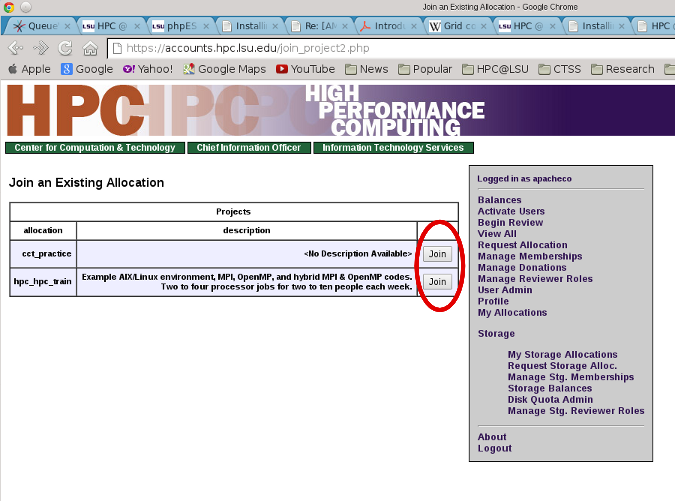Switch to the phpES tab

tap(179, 26)
